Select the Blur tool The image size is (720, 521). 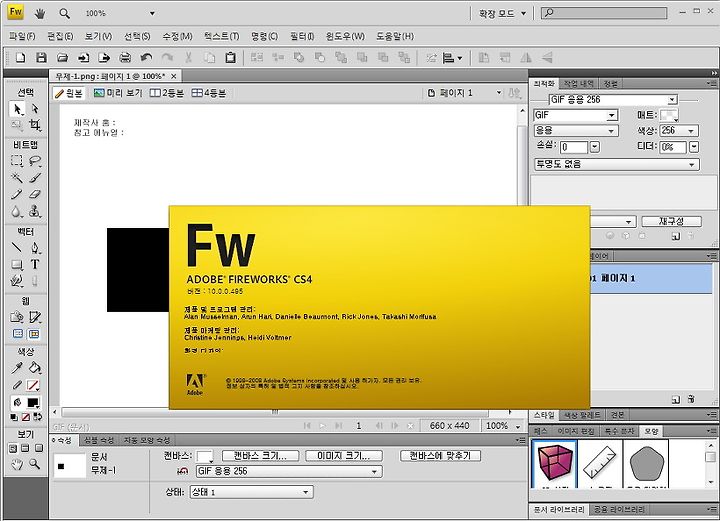click(17, 212)
